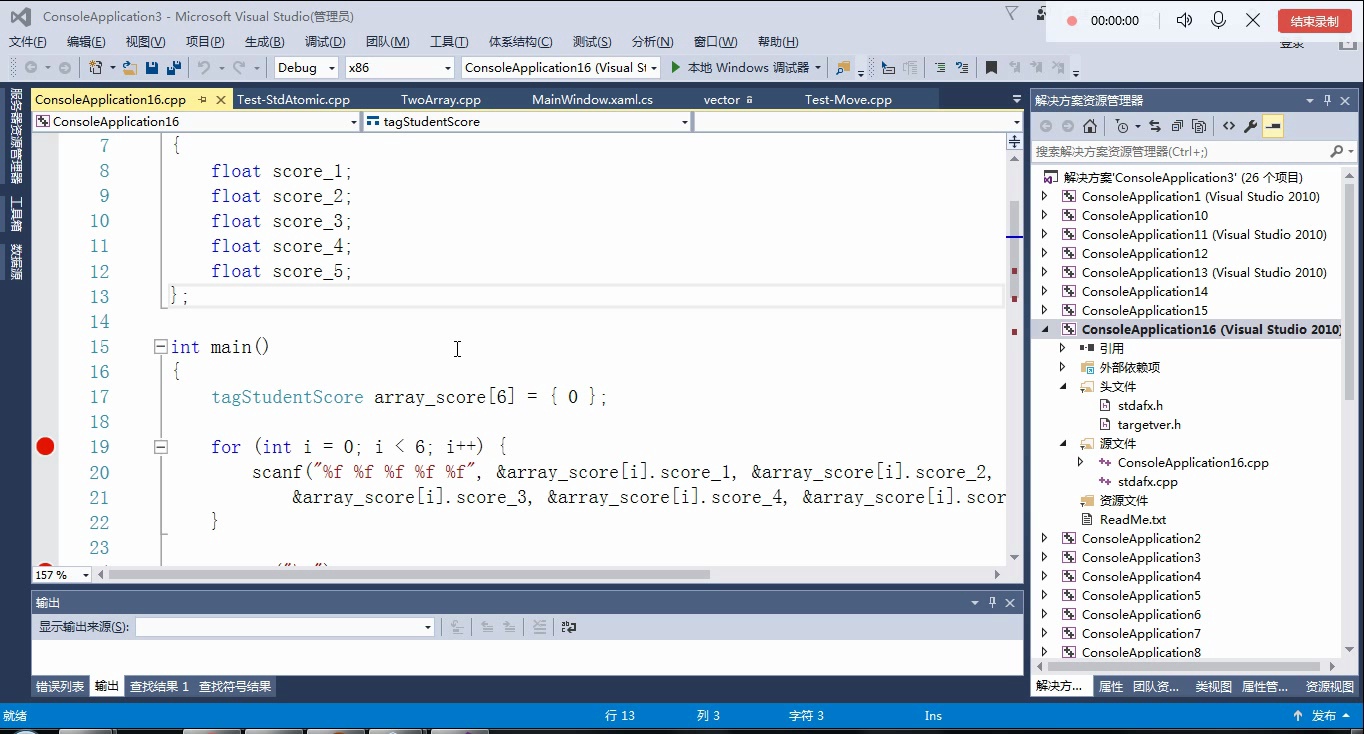Screen dimensions: 1364x734
Task: Click the editor horizontal scrollbar thumb
Action: point(410,575)
